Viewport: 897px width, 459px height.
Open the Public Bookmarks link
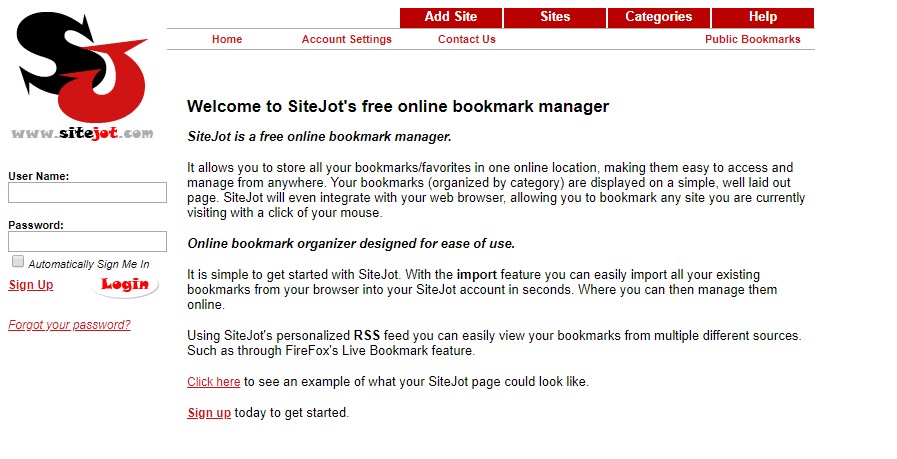click(752, 39)
